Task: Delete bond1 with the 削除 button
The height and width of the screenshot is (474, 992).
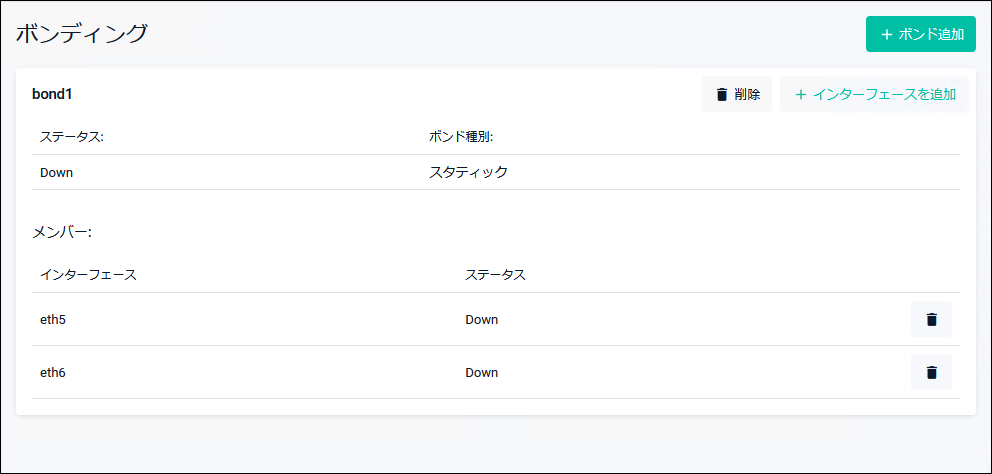Action: 737,95
